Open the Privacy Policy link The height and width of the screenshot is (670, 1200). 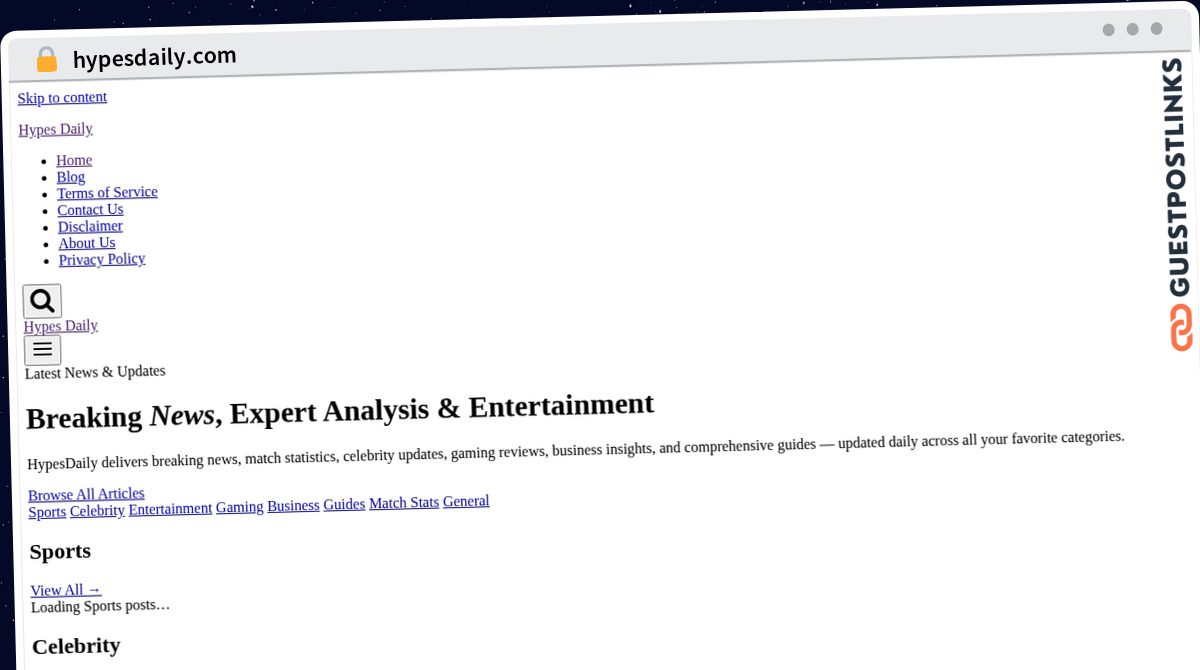[102, 259]
